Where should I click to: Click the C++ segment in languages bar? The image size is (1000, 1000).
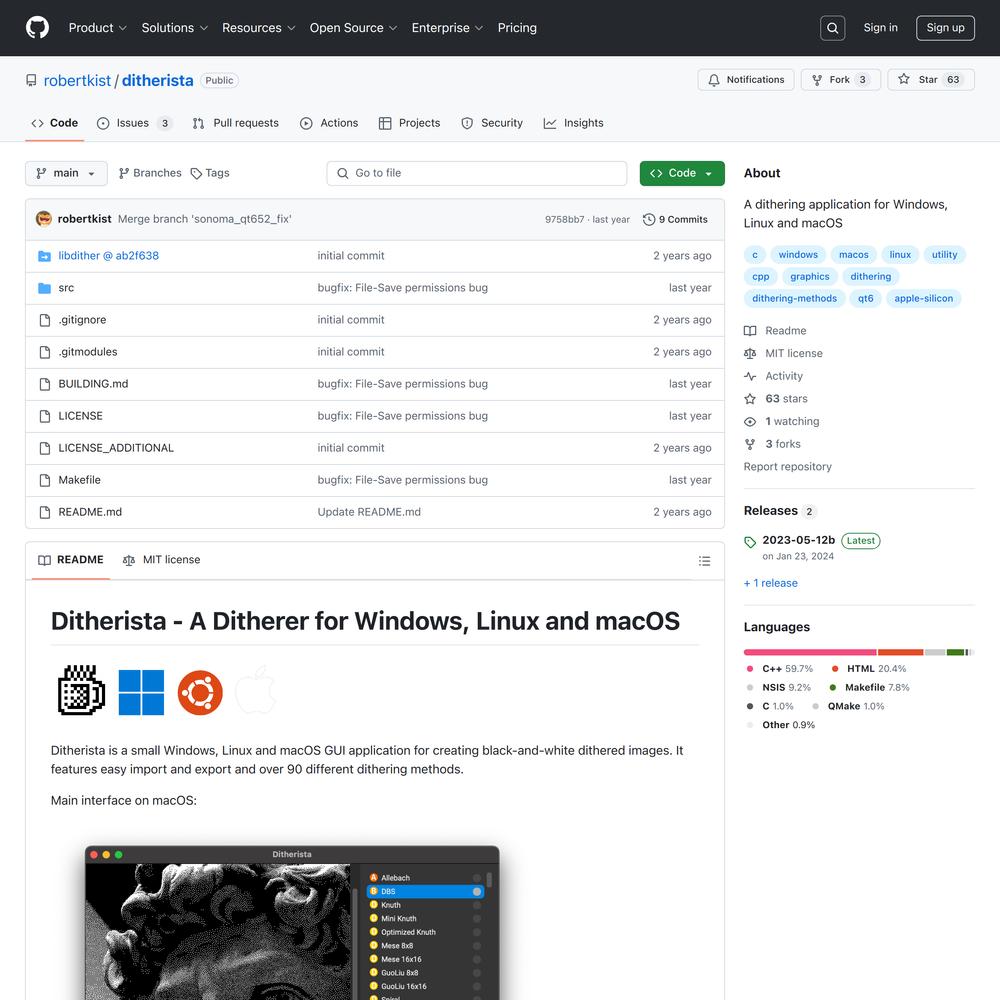(x=810, y=652)
